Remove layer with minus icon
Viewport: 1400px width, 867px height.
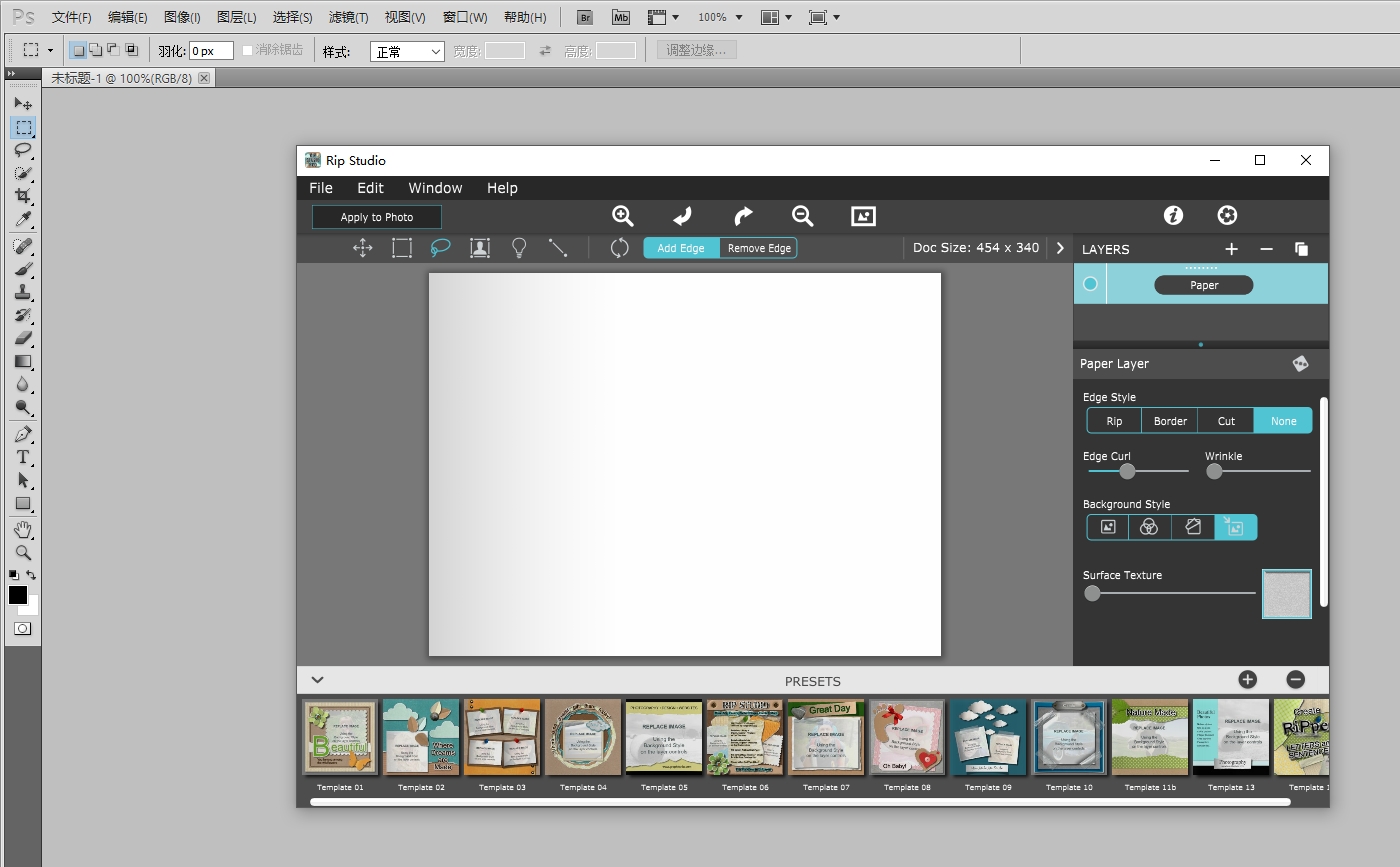click(x=1266, y=249)
